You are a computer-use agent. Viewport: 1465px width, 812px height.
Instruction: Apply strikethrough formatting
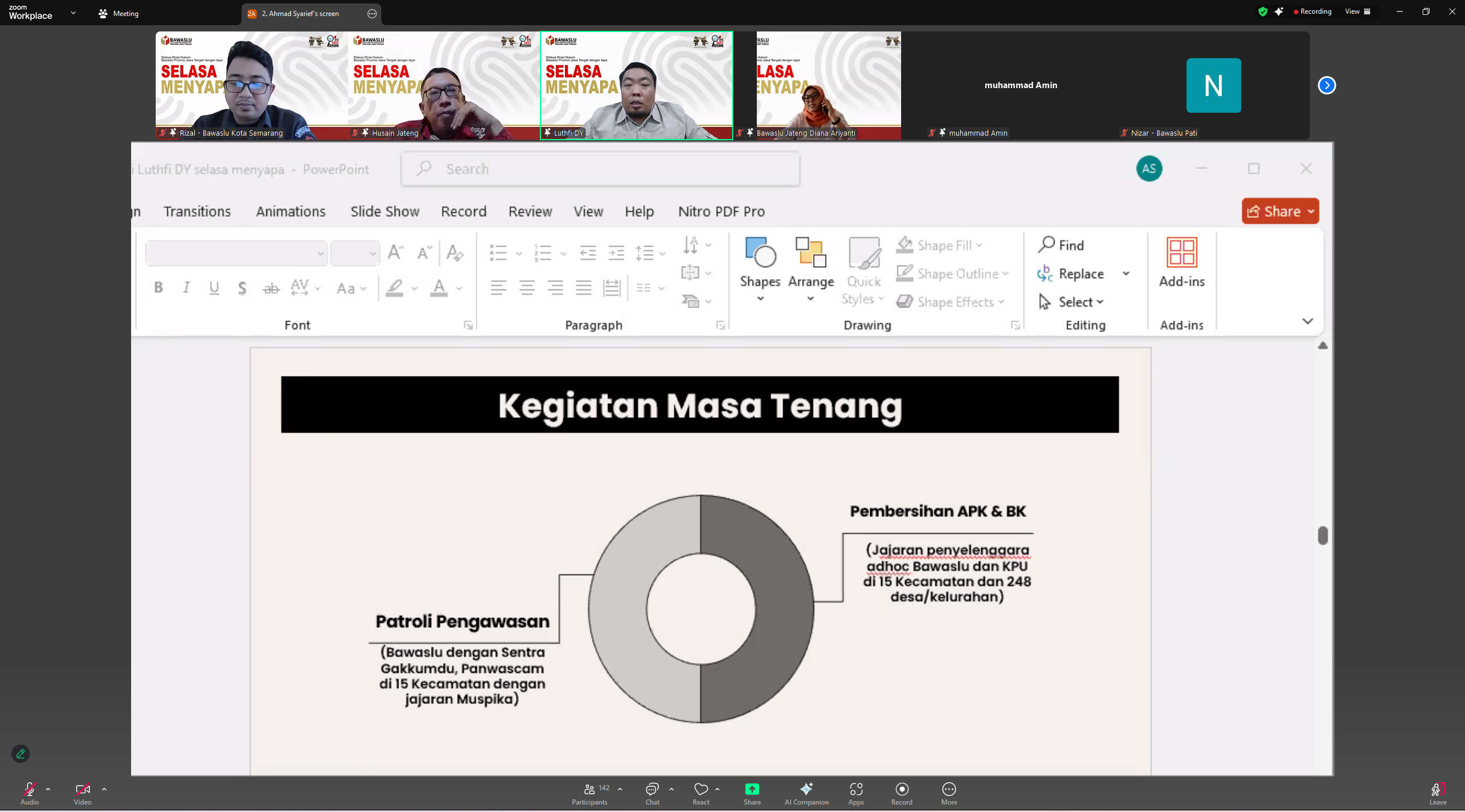[270, 288]
